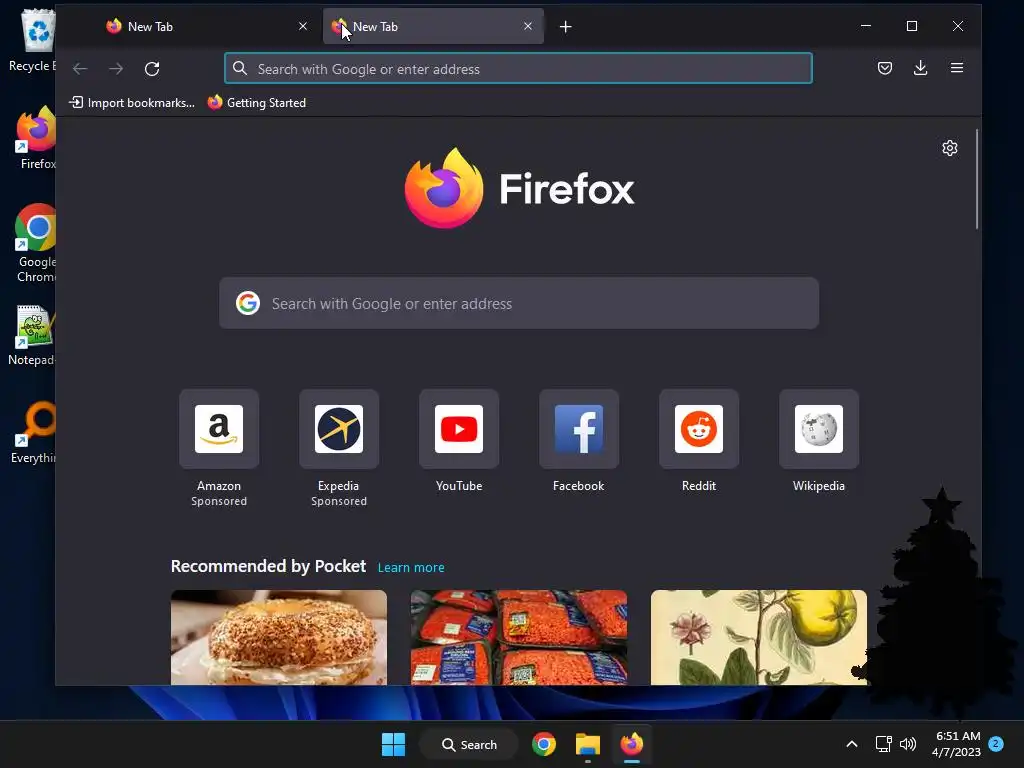Image resolution: width=1024 pixels, height=768 pixels.
Task: Show hidden icons with tray chevron
Action: click(x=852, y=744)
